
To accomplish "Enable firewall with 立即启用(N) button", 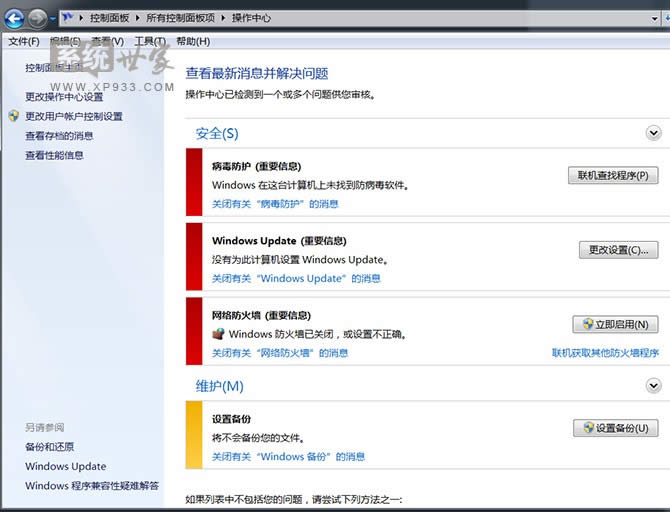I will coord(615,324).
